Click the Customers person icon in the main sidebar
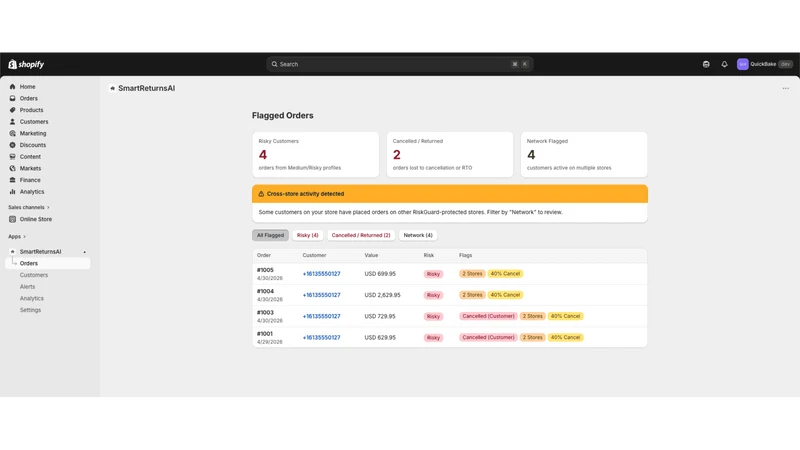The height and width of the screenshot is (450, 800). 12,122
